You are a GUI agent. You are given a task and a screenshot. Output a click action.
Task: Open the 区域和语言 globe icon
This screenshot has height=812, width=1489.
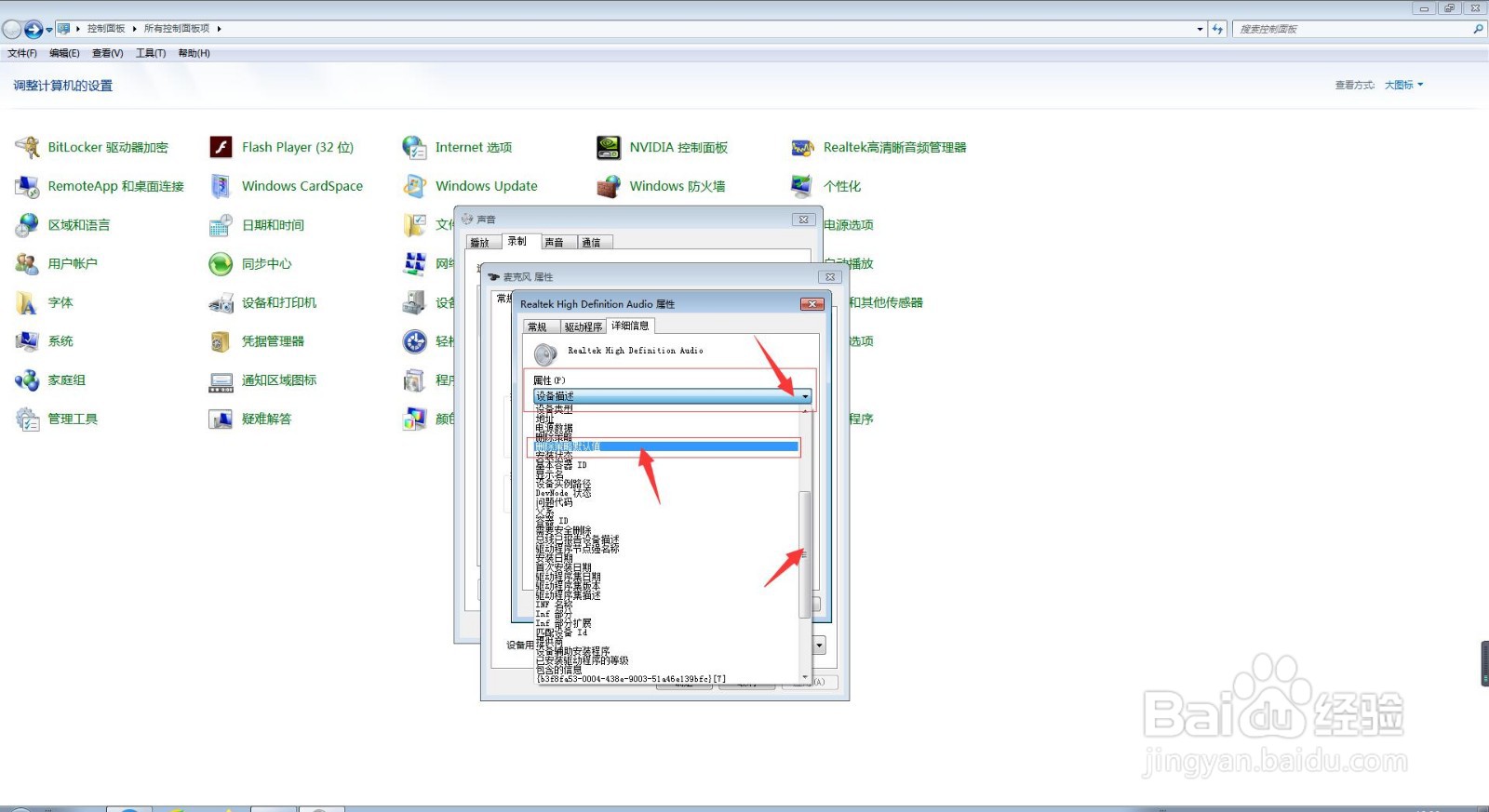27,225
